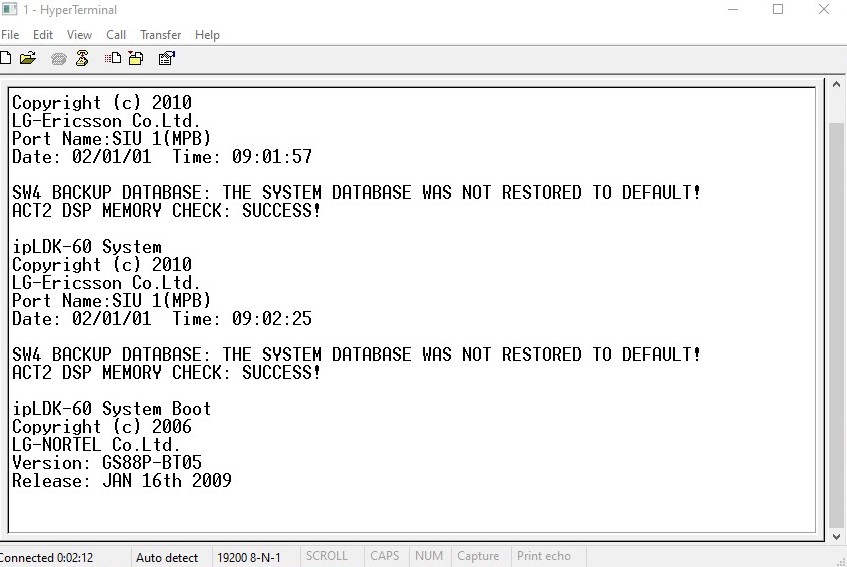Viewport: 847px width, 567px height.
Task: Open the Edit menu
Action: tap(43, 35)
